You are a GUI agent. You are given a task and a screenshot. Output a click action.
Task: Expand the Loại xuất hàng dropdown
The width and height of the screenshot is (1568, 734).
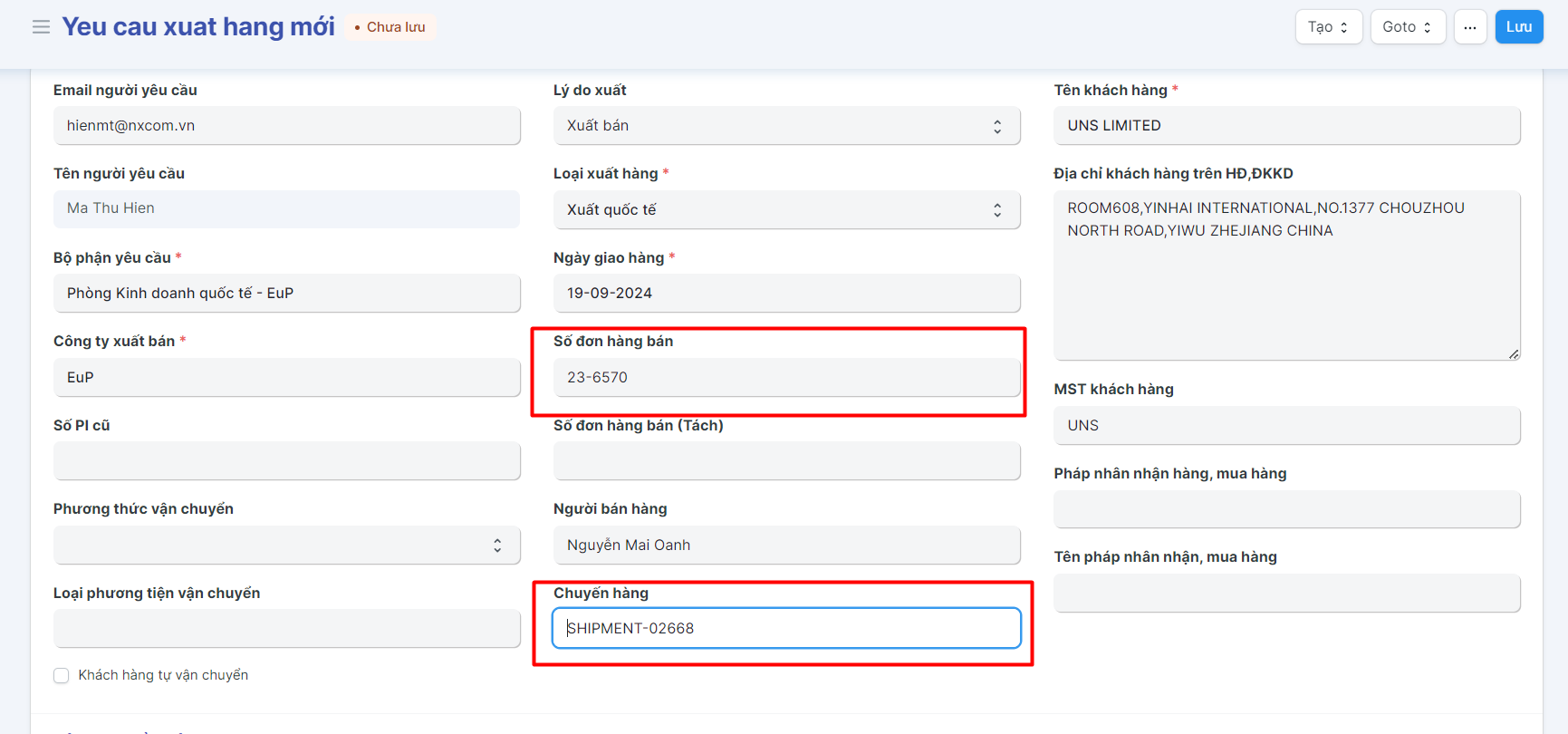[x=785, y=210]
